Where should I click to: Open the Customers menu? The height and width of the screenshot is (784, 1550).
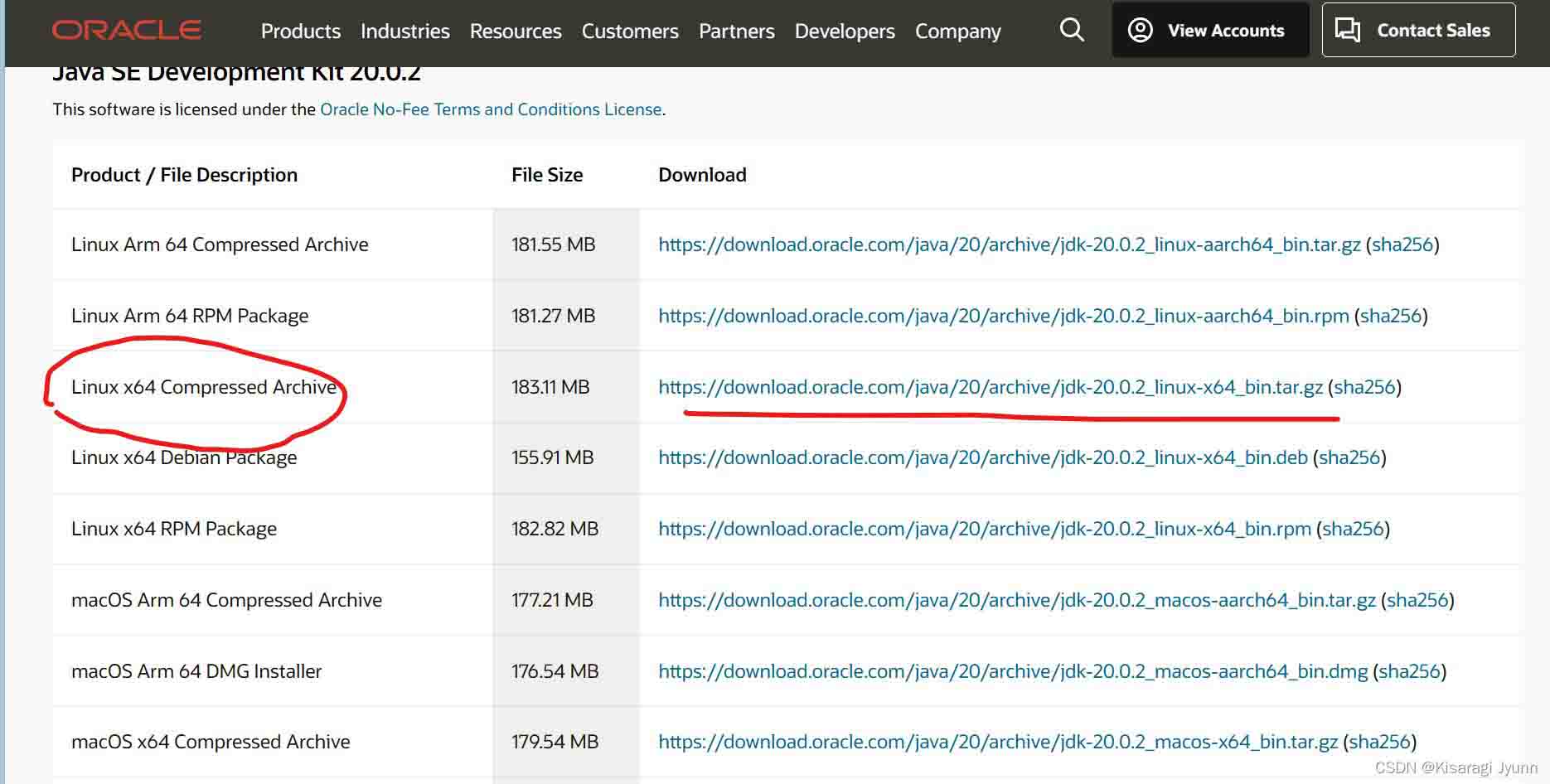click(x=630, y=31)
